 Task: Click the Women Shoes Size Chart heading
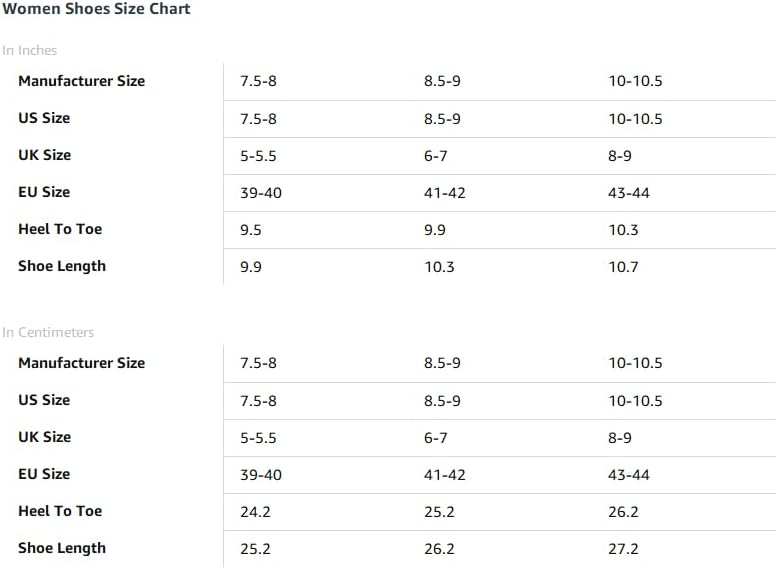(96, 9)
